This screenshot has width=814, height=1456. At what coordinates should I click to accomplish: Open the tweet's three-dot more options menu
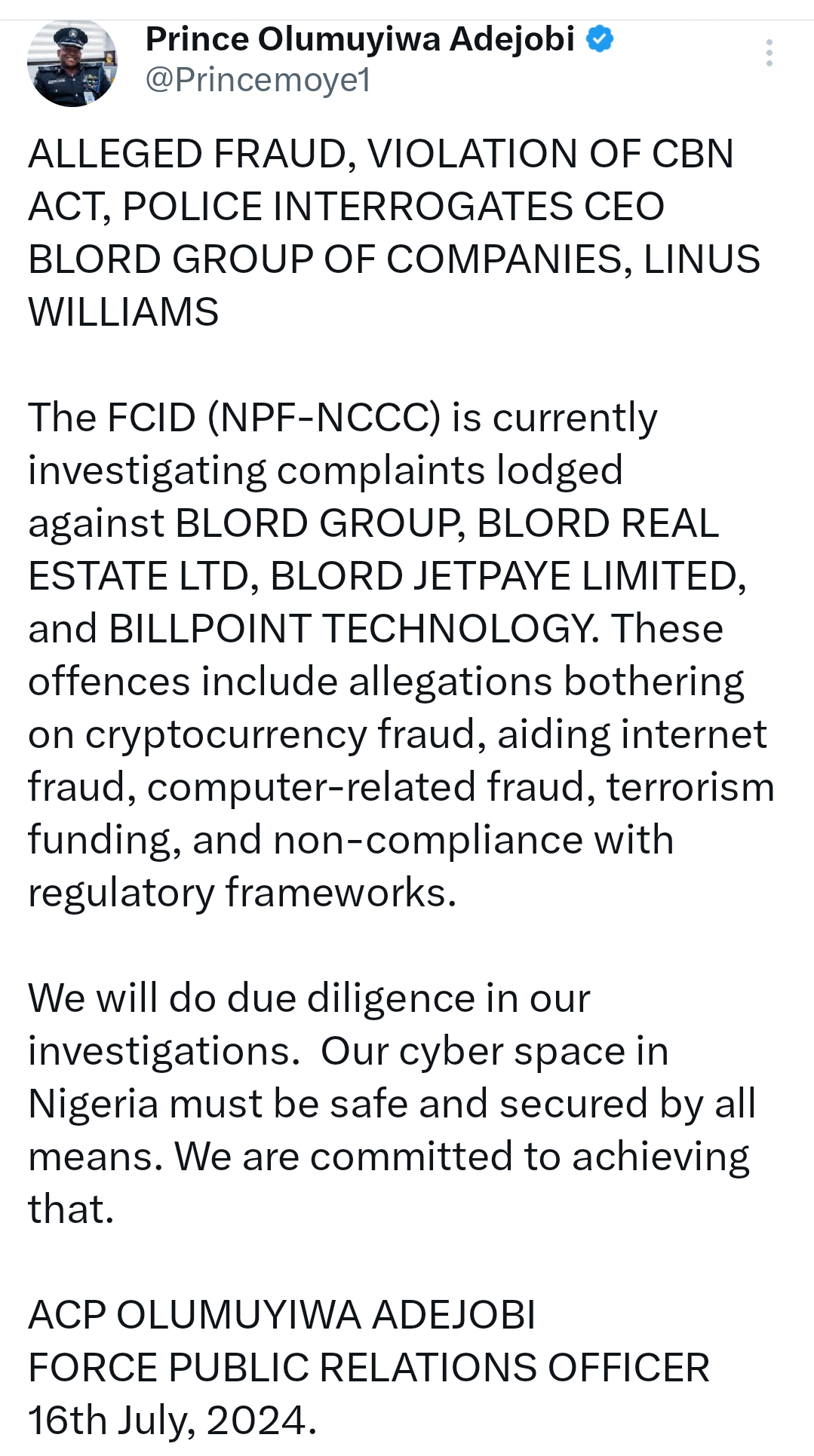coord(769,53)
